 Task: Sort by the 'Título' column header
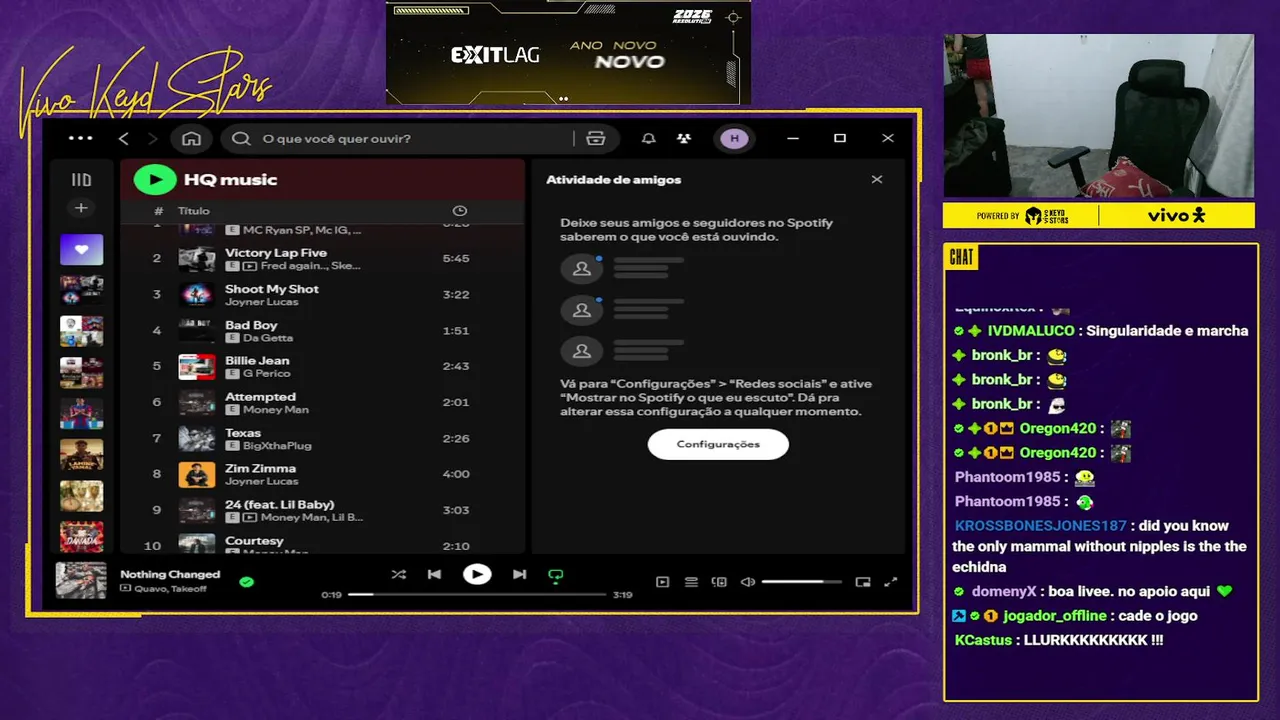(x=194, y=211)
